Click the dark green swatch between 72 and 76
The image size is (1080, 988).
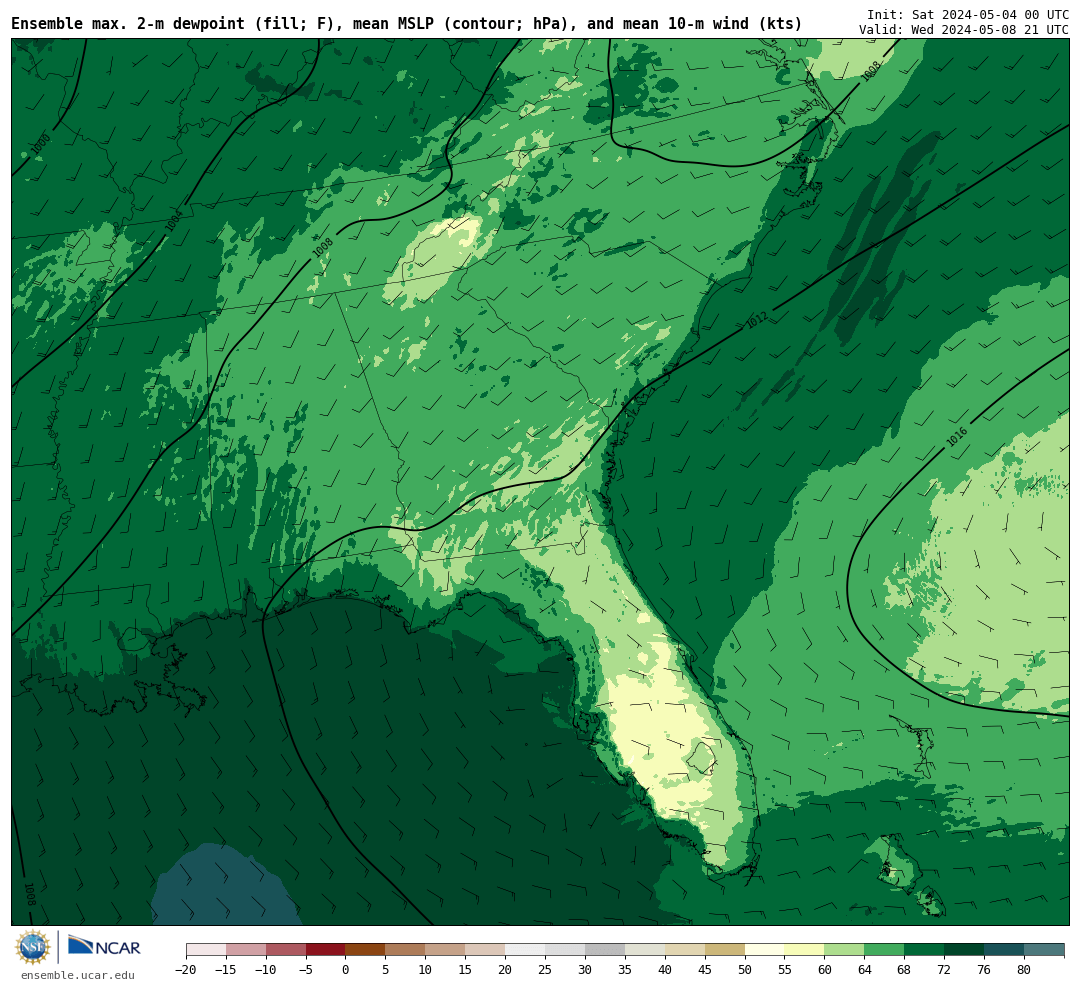point(964,950)
